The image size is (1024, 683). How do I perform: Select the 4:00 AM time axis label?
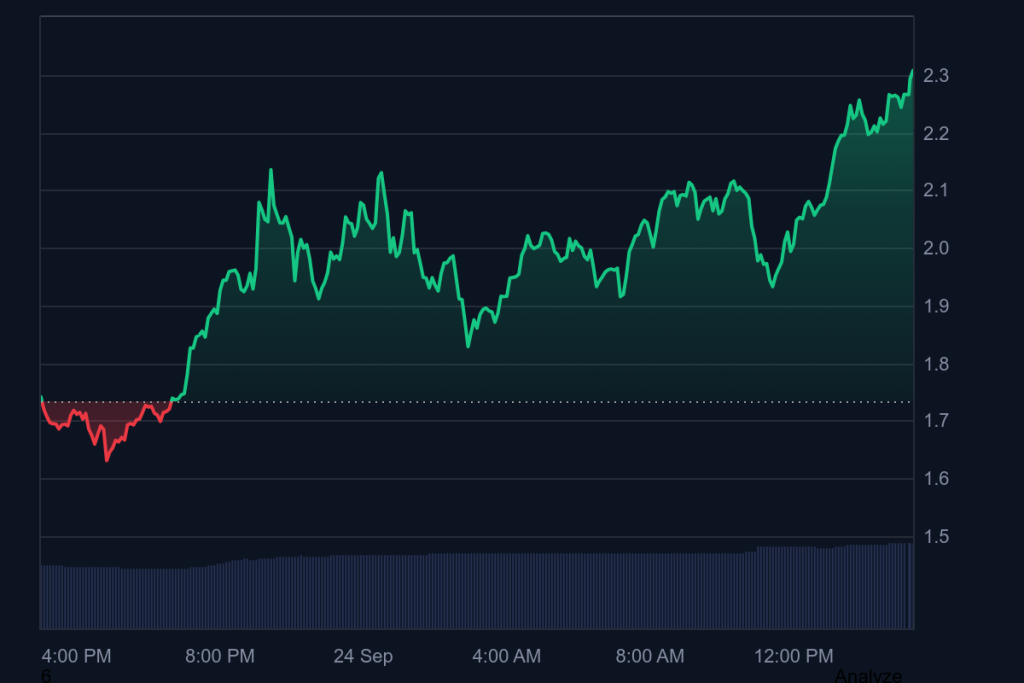coord(506,656)
